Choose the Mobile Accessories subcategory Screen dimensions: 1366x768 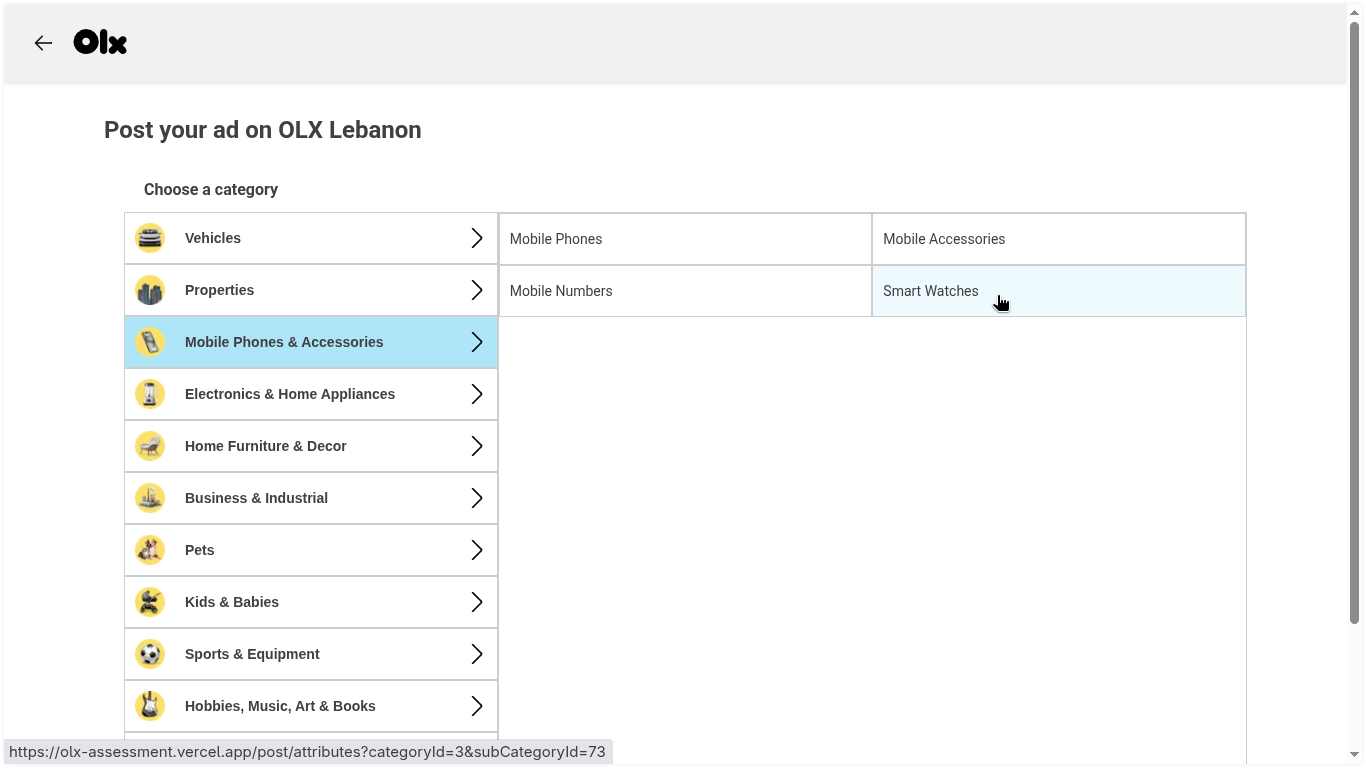click(x=1059, y=239)
